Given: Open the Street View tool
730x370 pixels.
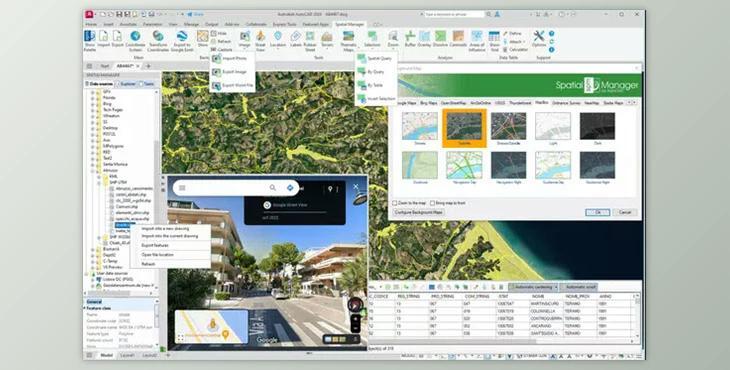Looking at the screenshot, I should tap(261, 40).
